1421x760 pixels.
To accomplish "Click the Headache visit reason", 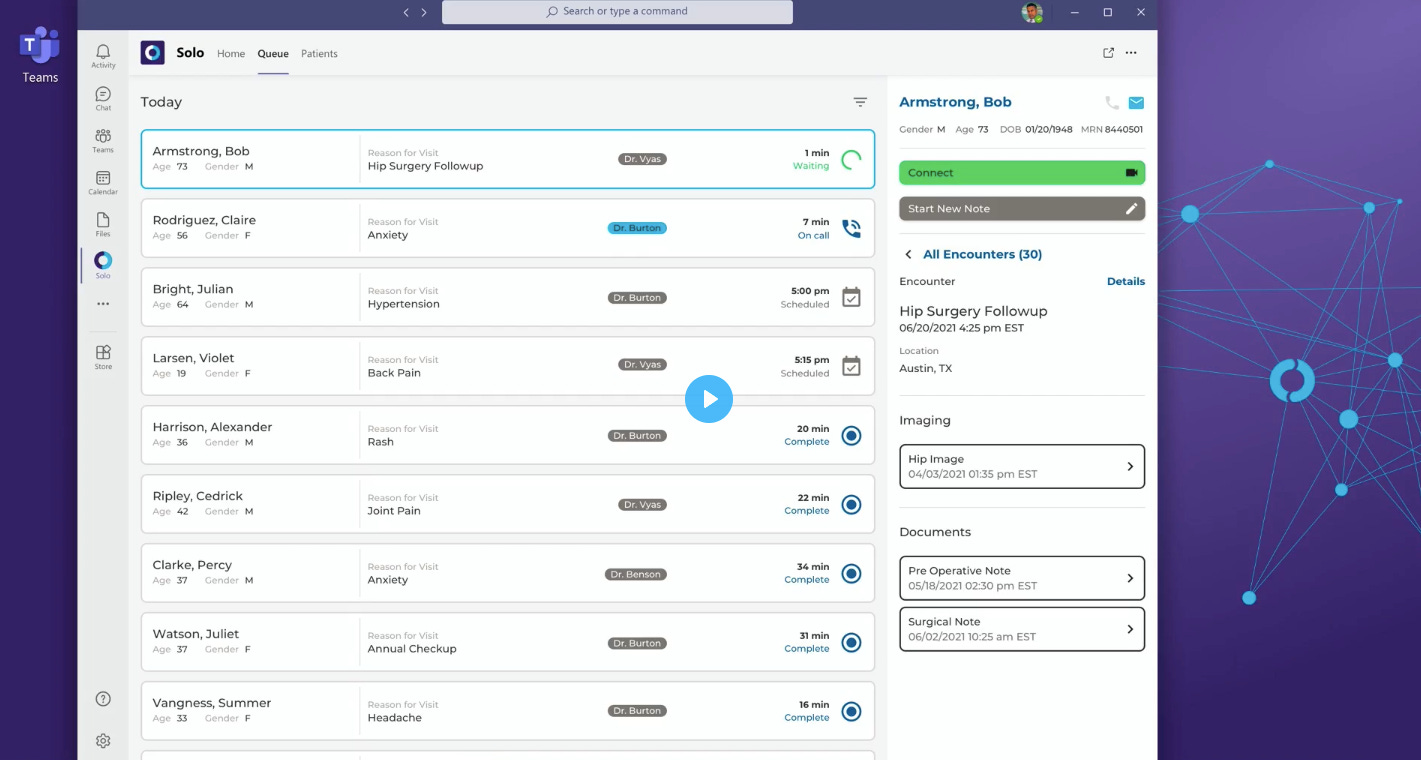I will click(395, 718).
